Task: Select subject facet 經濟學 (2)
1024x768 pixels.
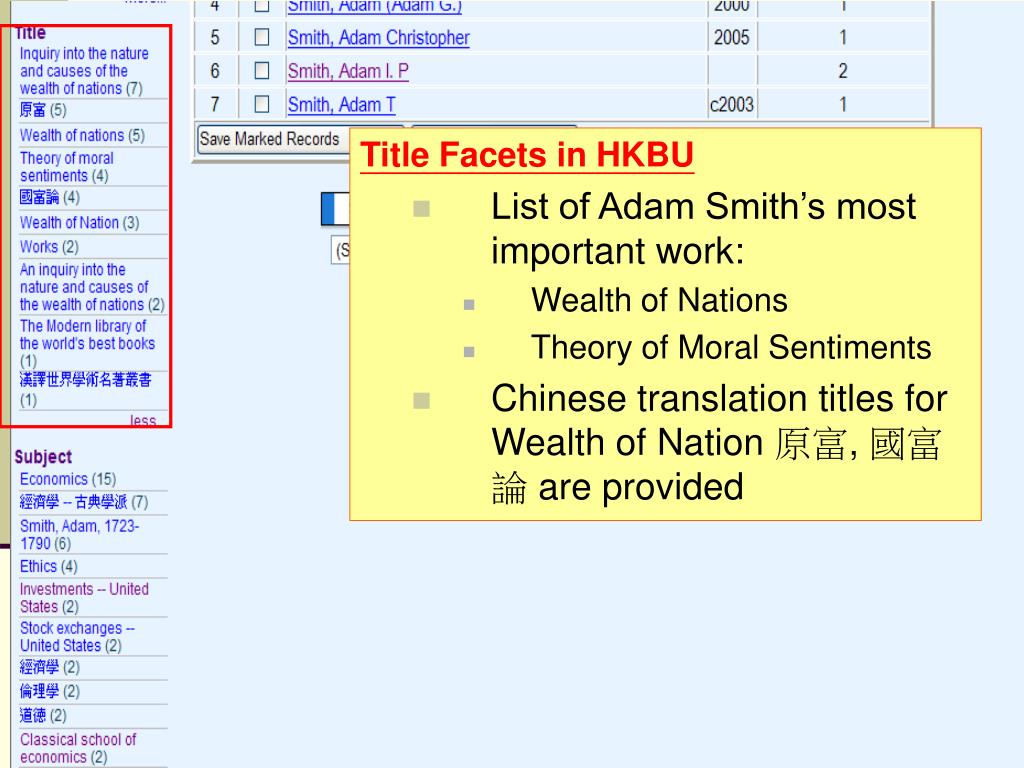Action: [x=50, y=667]
